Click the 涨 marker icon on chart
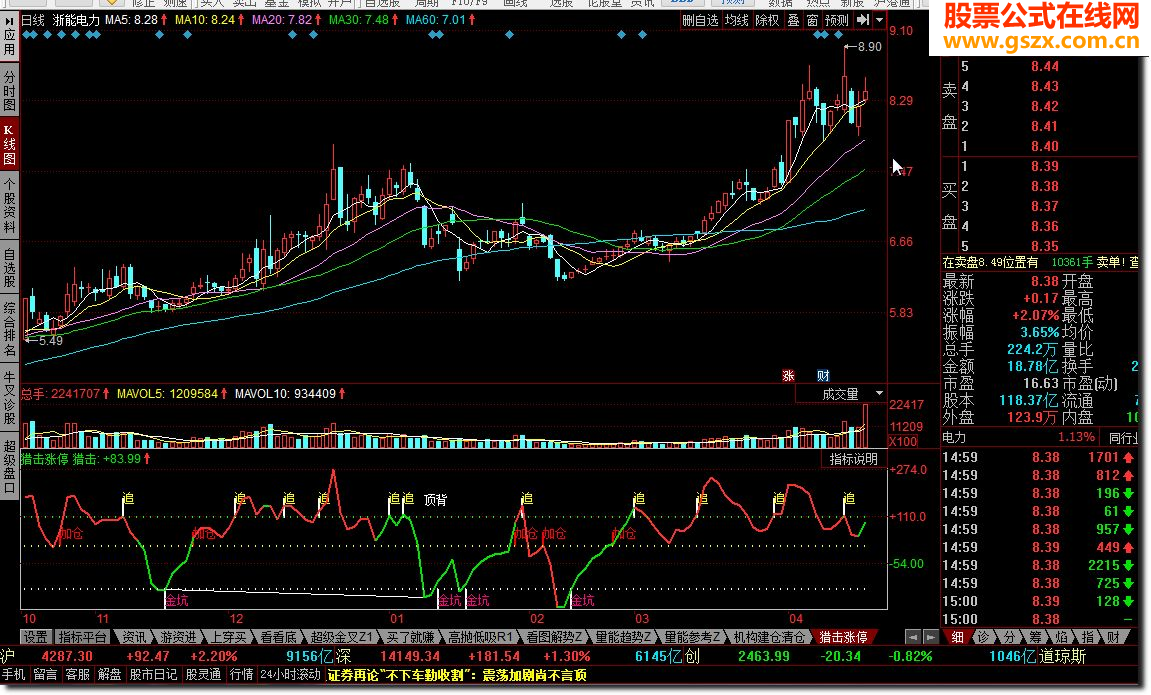 pyautogui.click(x=788, y=376)
